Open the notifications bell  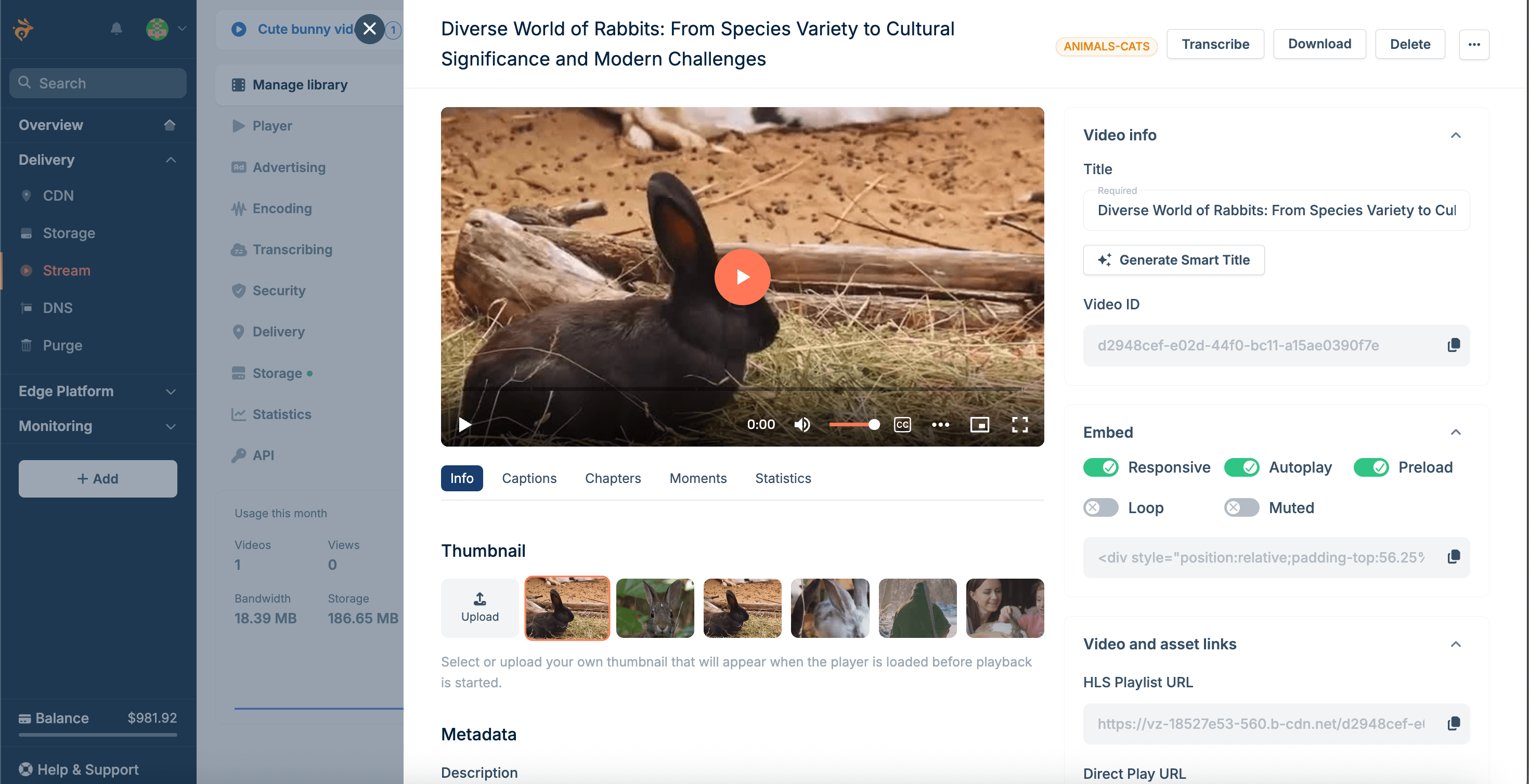(116, 29)
